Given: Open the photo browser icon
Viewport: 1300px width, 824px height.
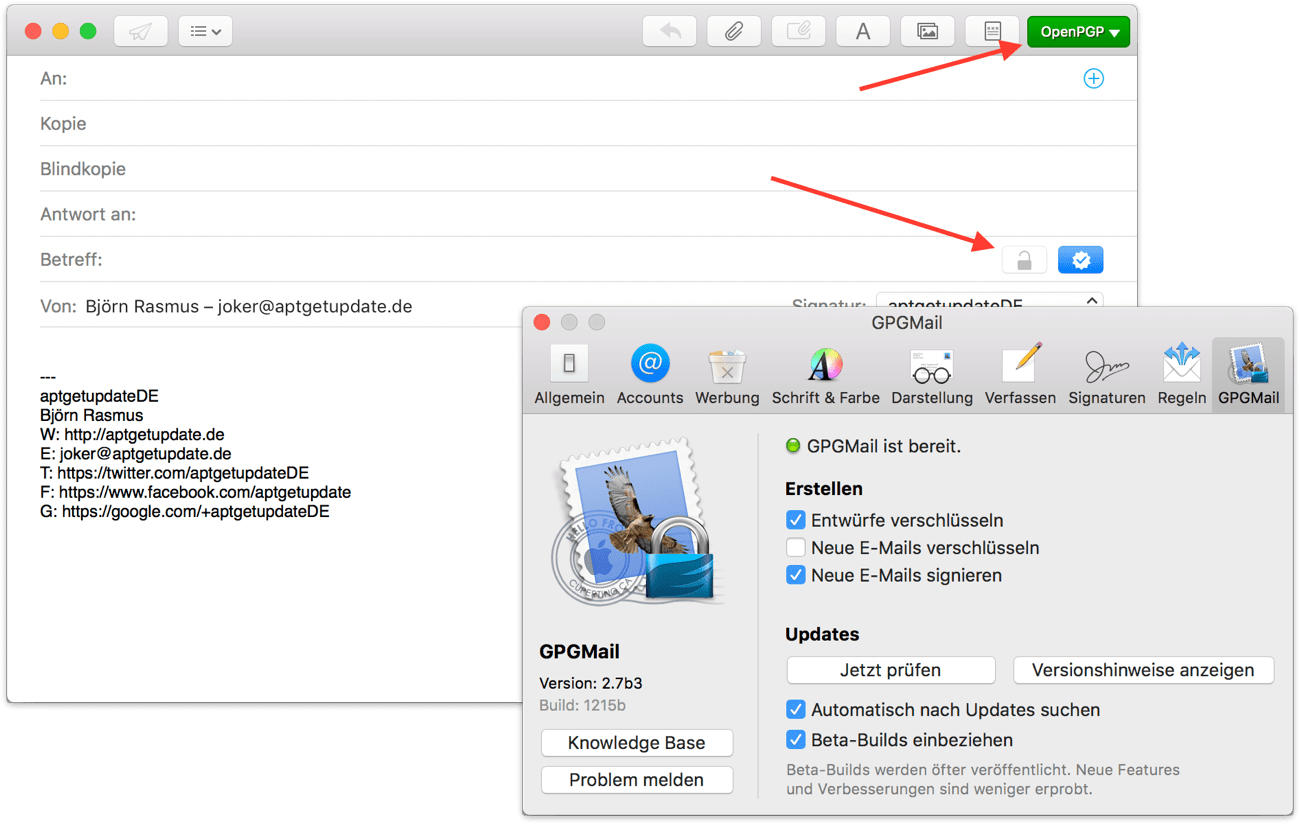Looking at the screenshot, I should point(927,31).
